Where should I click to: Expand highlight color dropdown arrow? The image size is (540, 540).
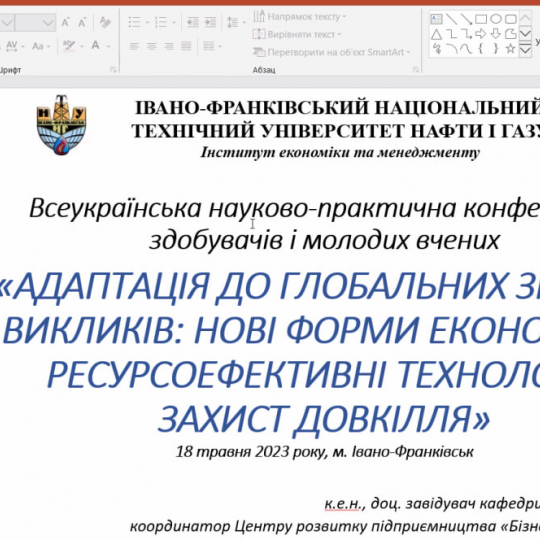coord(82,46)
